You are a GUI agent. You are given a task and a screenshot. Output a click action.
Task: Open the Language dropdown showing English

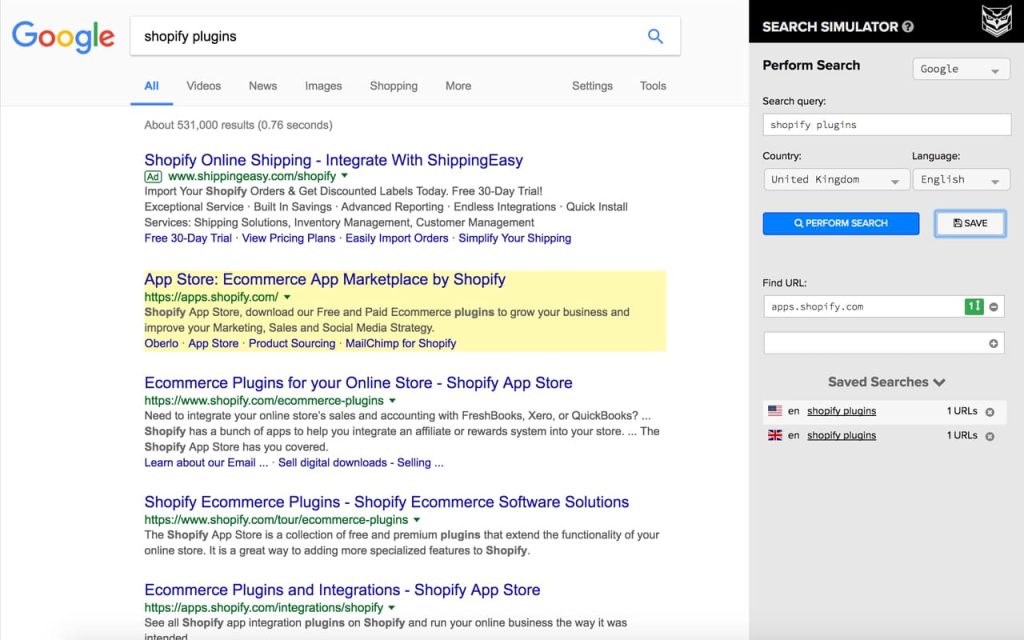click(961, 179)
